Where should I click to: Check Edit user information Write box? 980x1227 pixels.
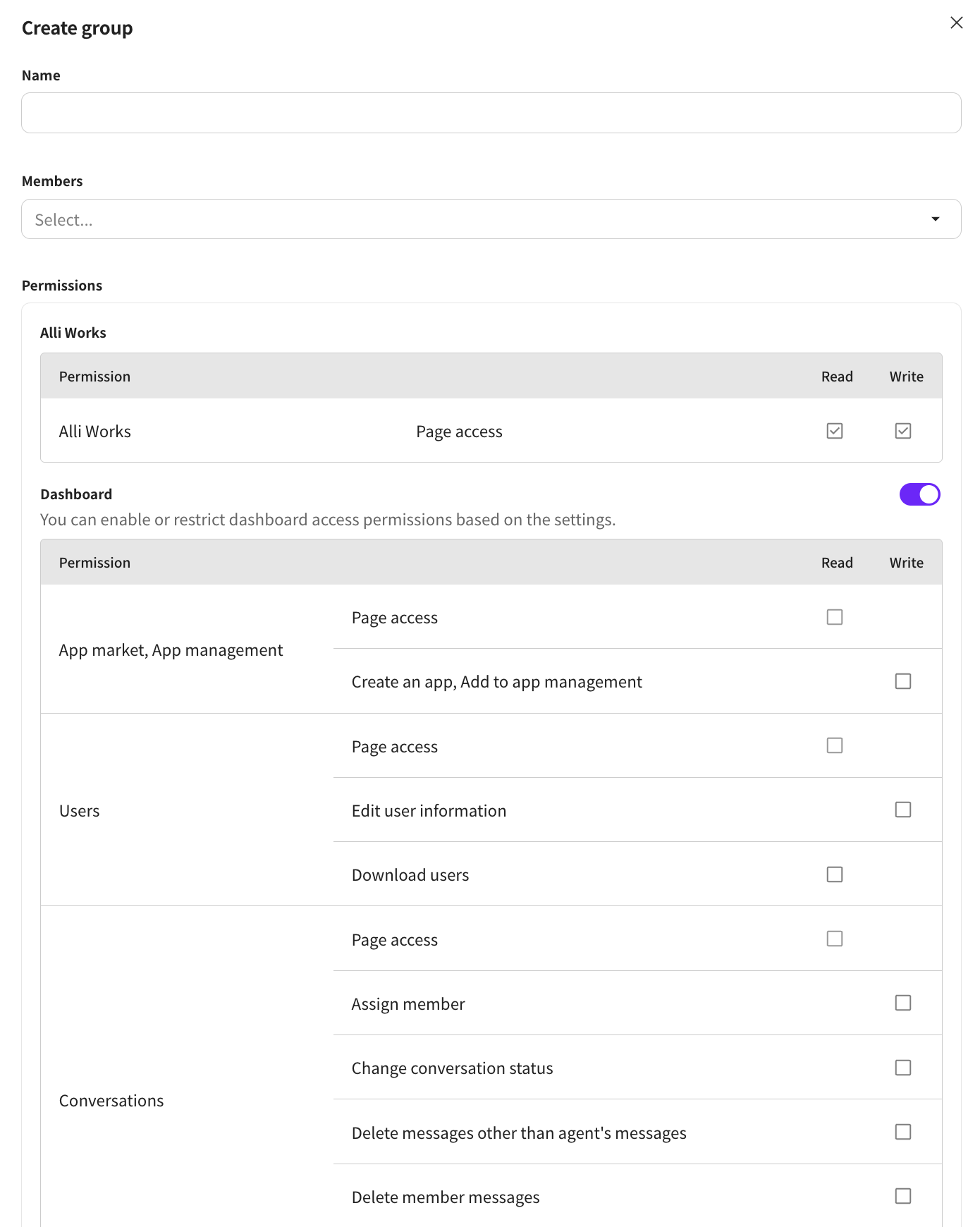tap(902, 810)
